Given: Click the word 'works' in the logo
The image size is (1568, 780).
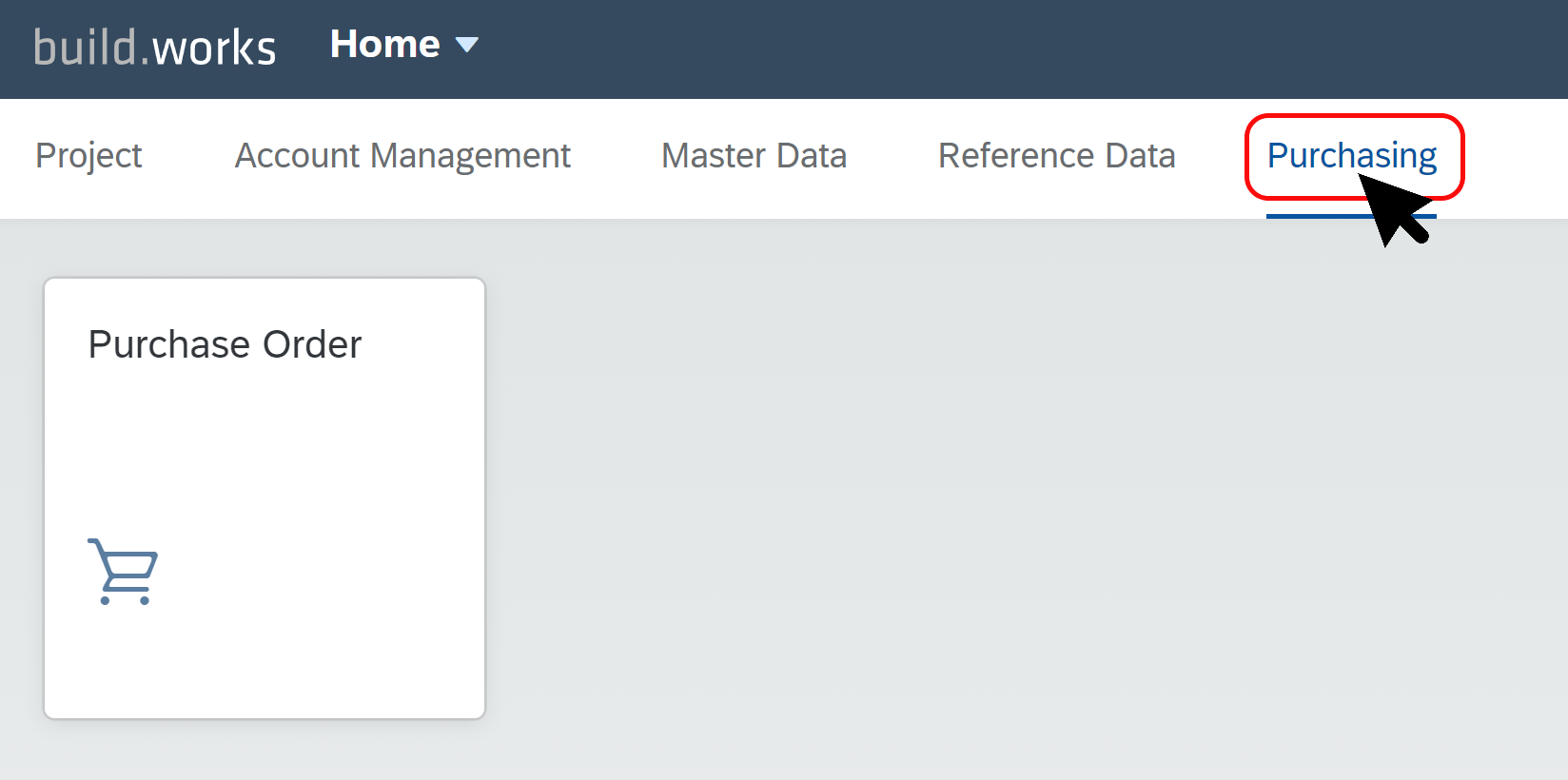Looking at the screenshot, I should pos(215,49).
